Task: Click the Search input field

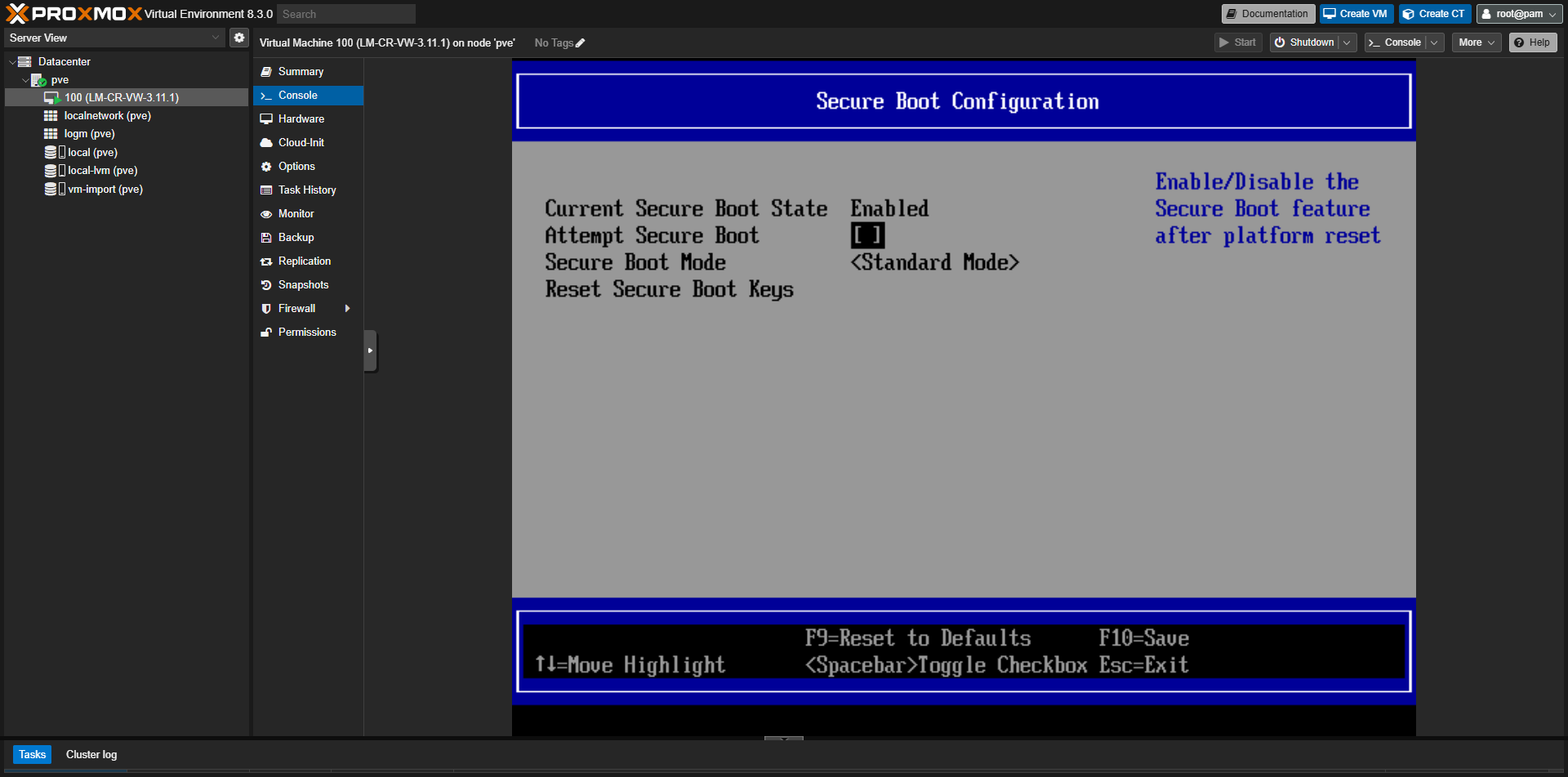Action: tap(345, 13)
